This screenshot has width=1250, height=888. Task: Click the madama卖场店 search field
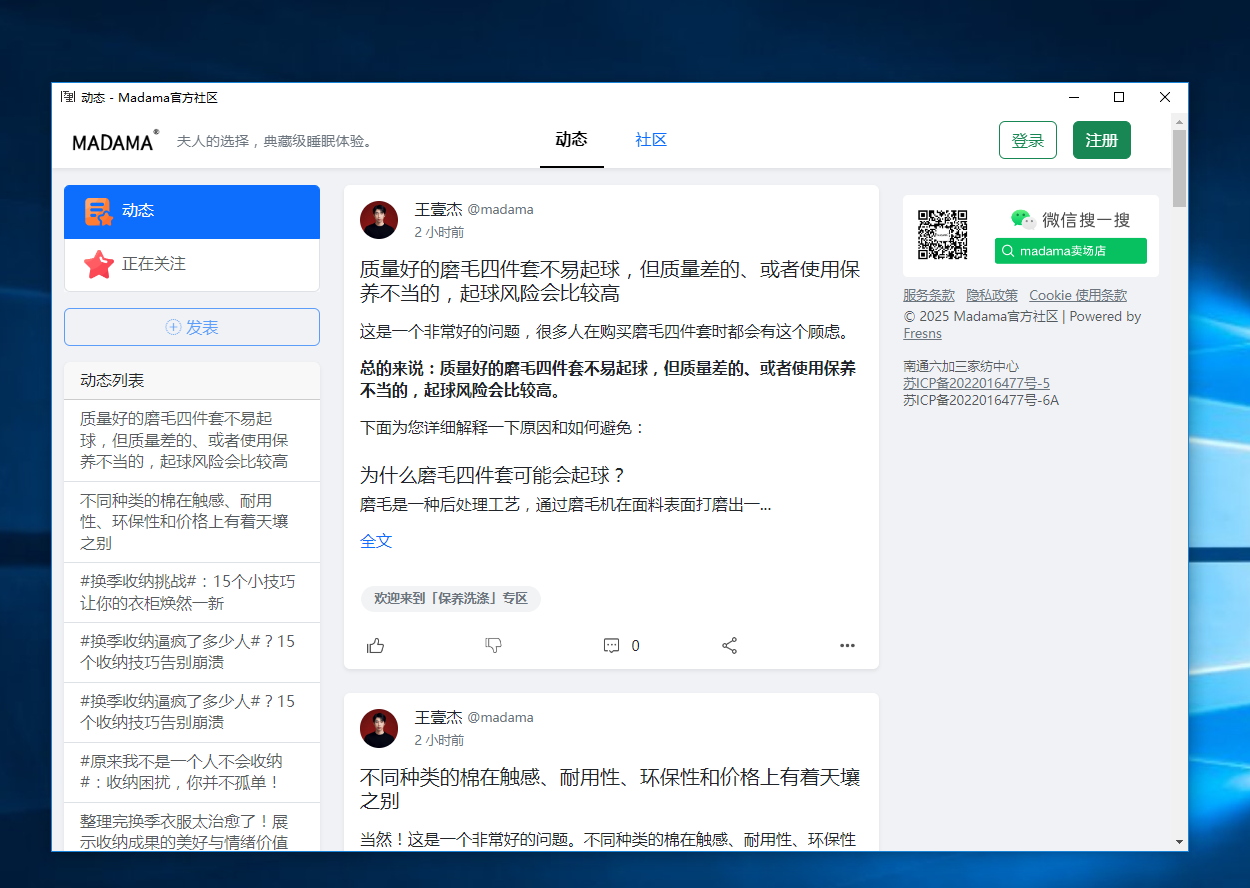(1071, 250)
